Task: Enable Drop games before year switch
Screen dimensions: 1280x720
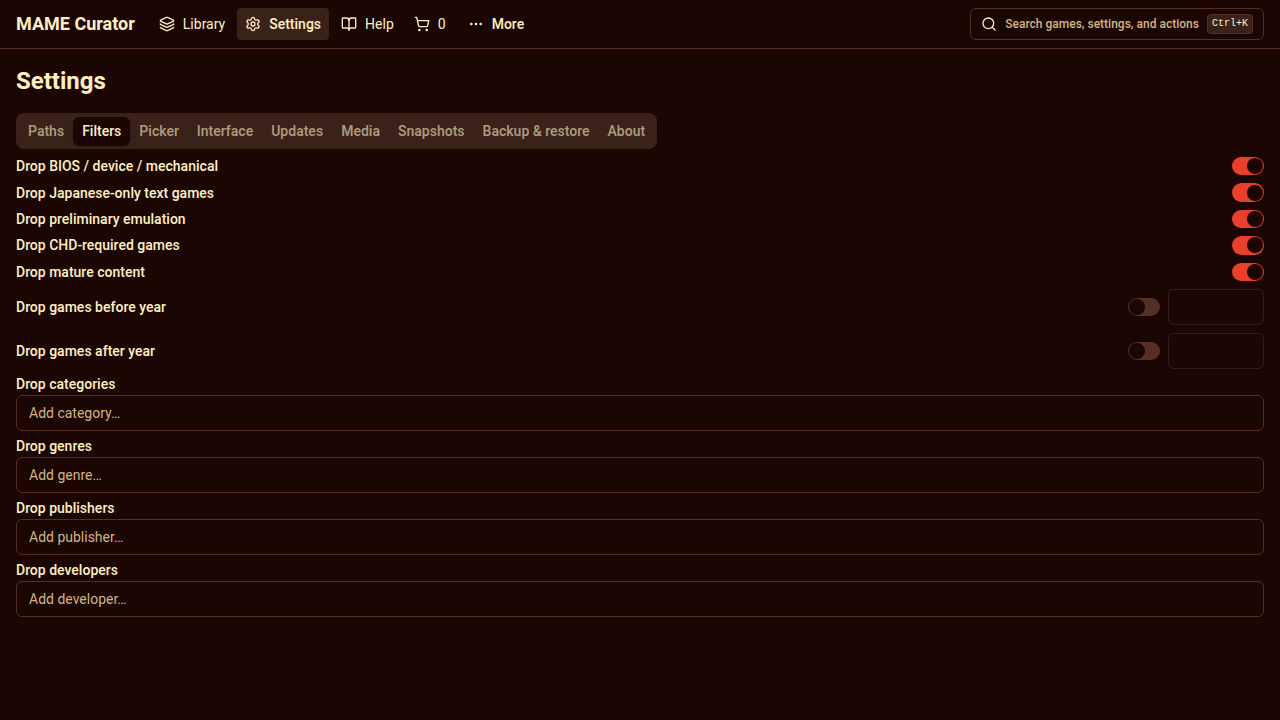Action: point(1144,307)
